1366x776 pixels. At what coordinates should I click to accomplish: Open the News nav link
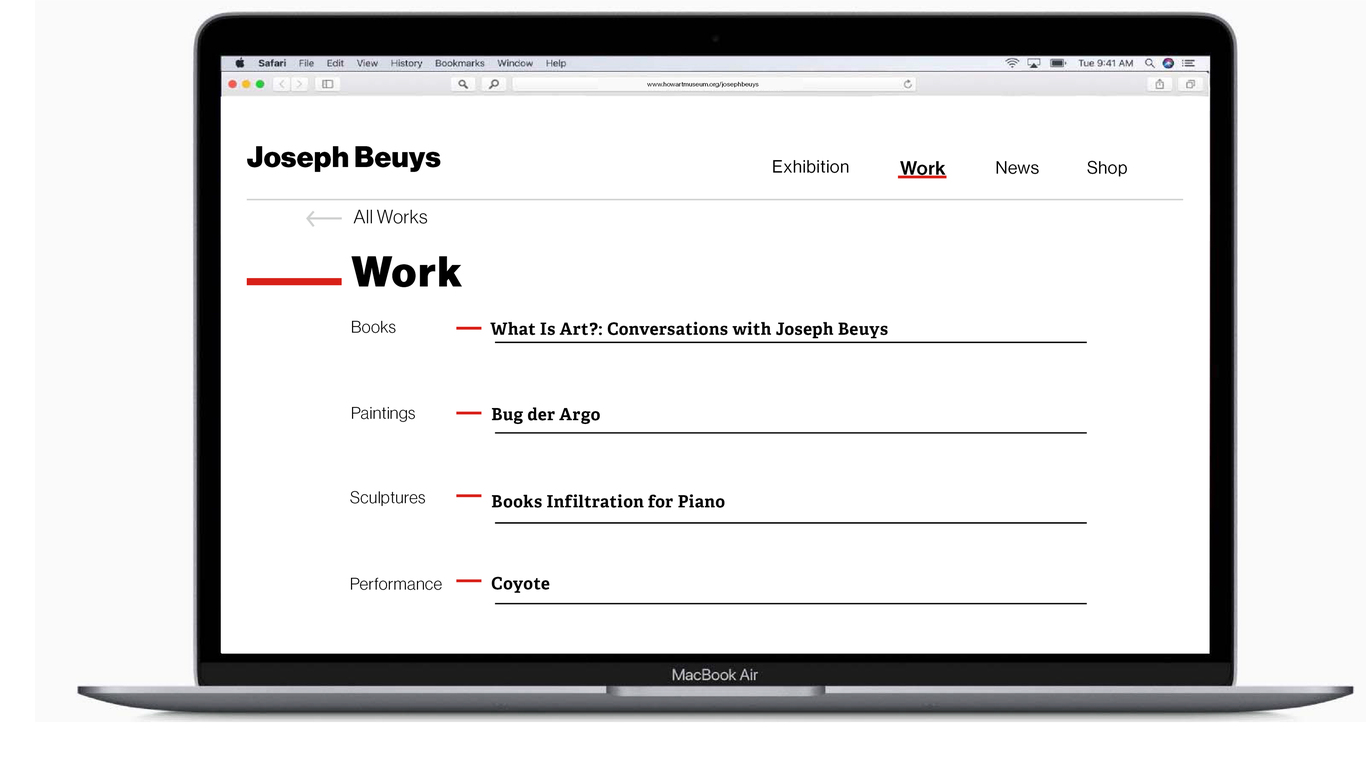click(x=1017, y=168)
